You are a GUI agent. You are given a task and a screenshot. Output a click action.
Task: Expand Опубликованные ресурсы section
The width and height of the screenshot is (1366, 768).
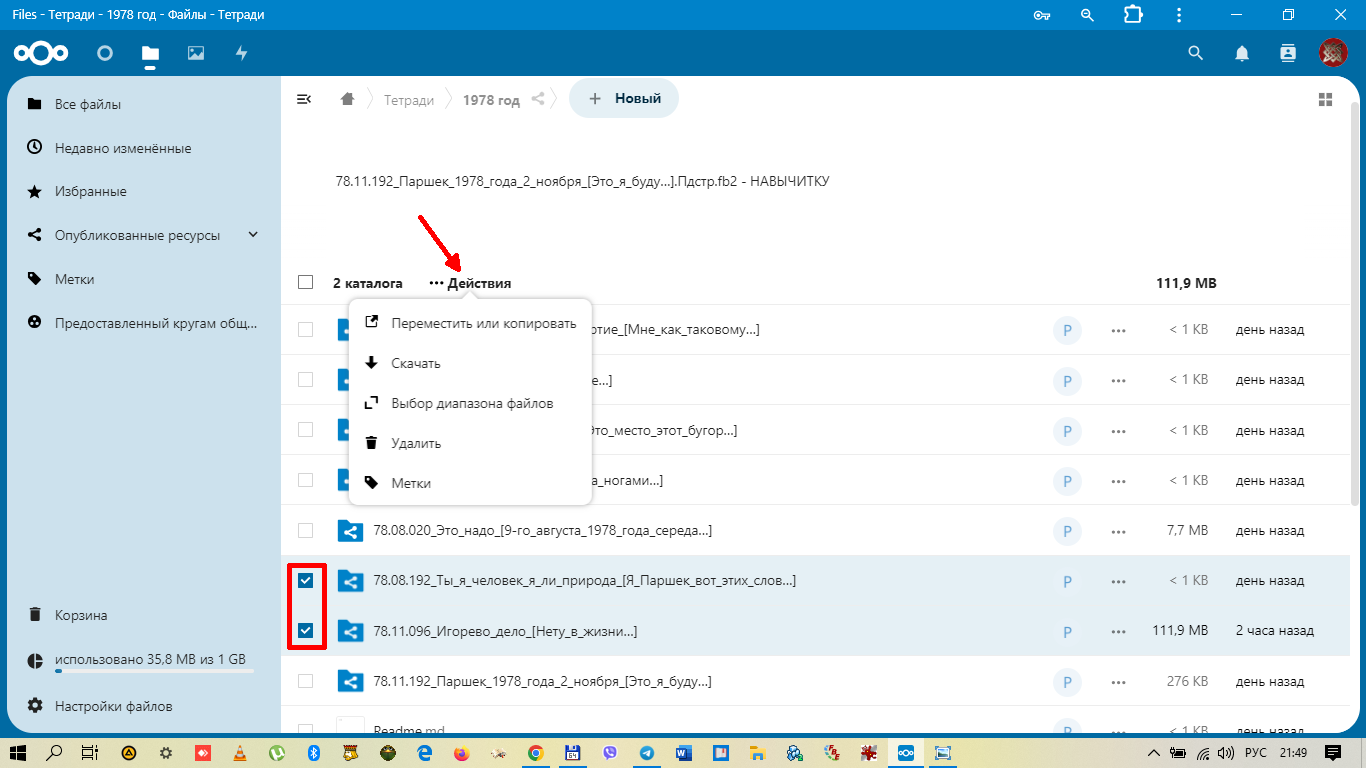coord(253,235)
